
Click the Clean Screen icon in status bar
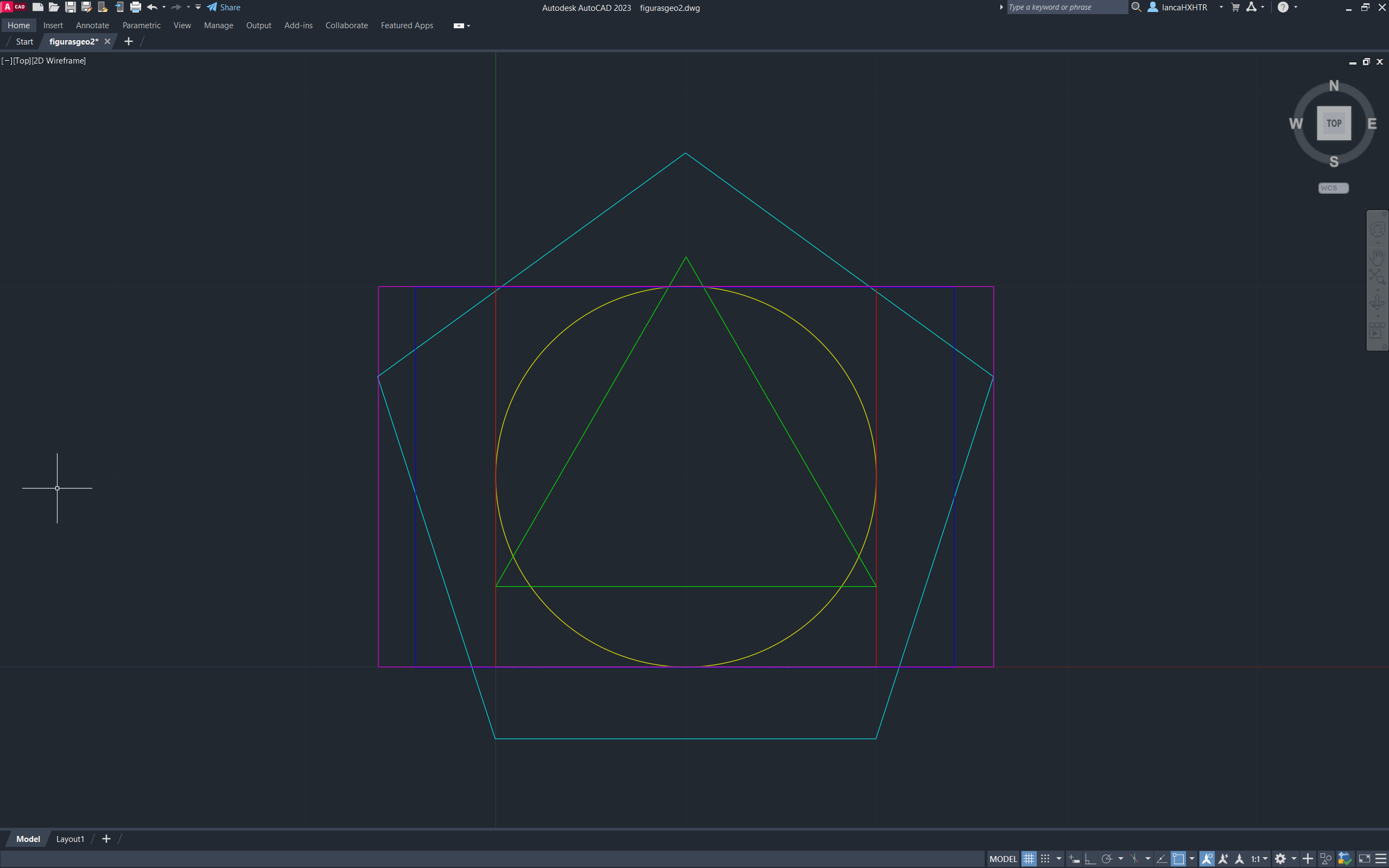1365,859
